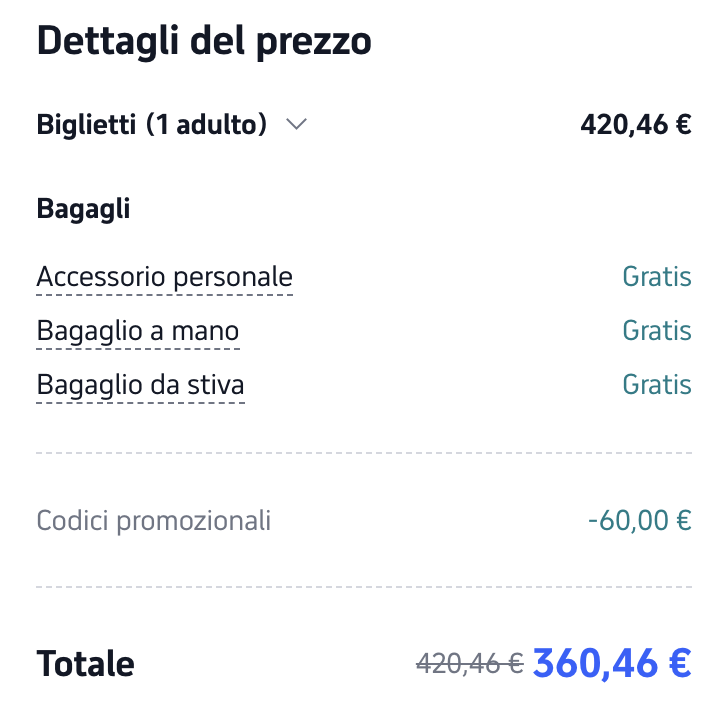
Task: Click dashed separator above Codici promozionali
Action: coord(363,453)
